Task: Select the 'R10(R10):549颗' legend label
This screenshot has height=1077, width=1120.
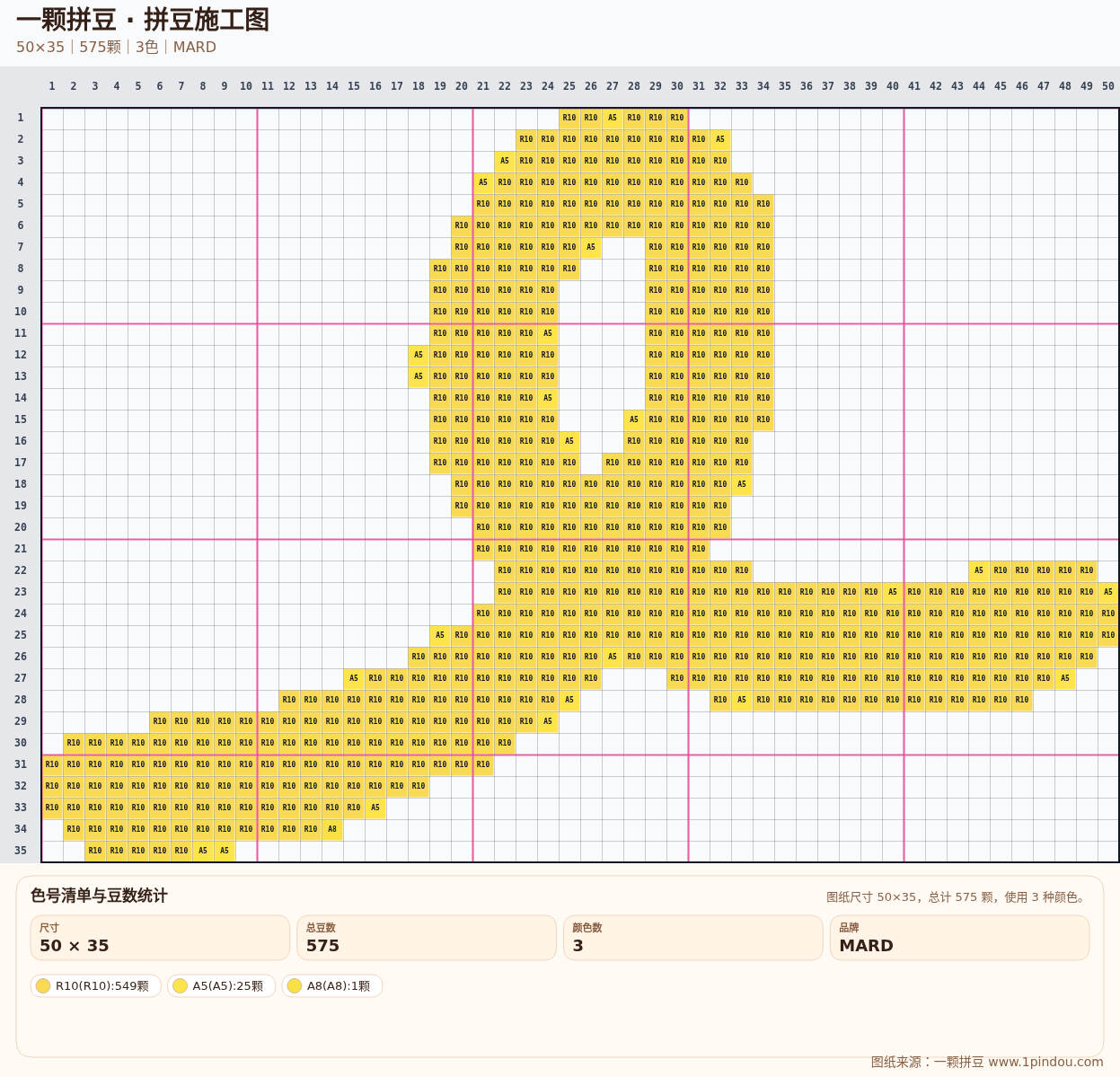Action: 102,986
